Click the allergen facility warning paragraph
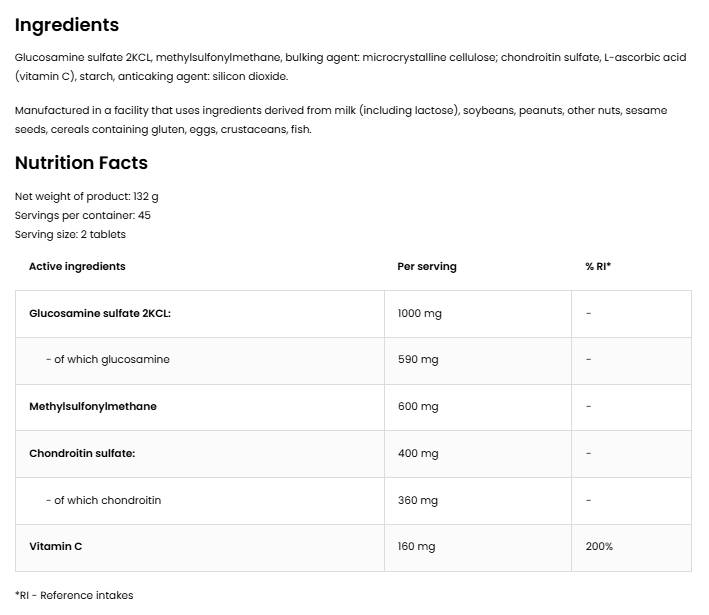This screenshot has height=615, width=709. coord(340,120)
